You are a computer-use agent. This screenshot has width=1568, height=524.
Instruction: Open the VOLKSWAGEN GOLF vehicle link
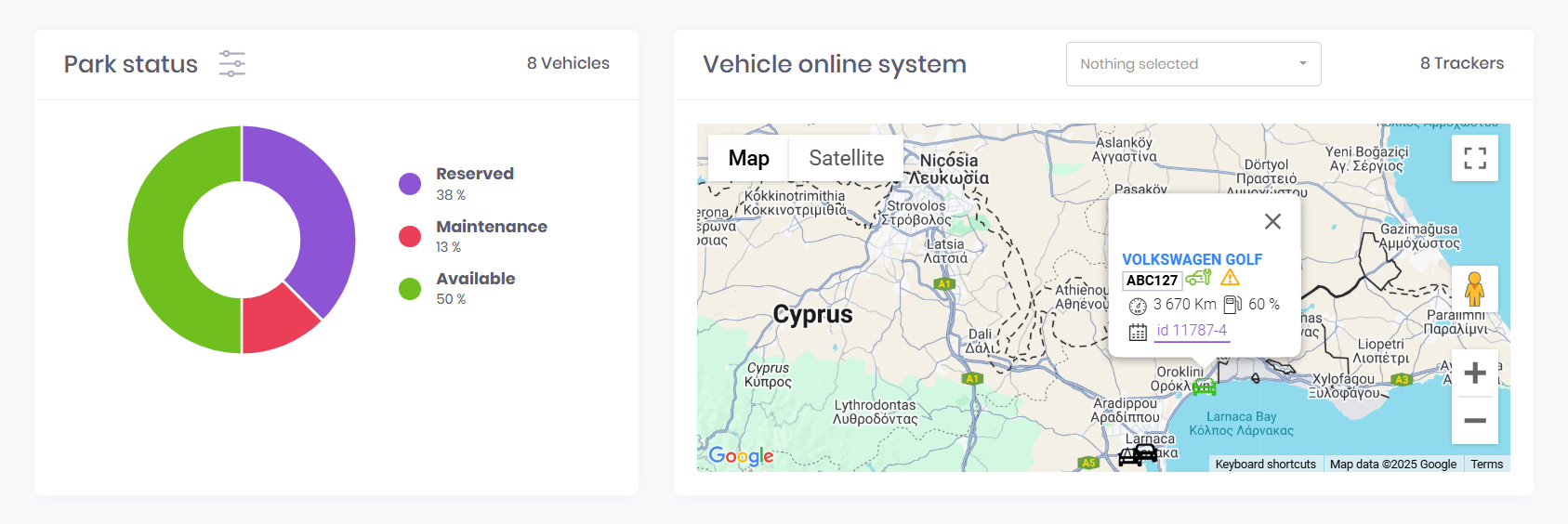point(1192,259)
